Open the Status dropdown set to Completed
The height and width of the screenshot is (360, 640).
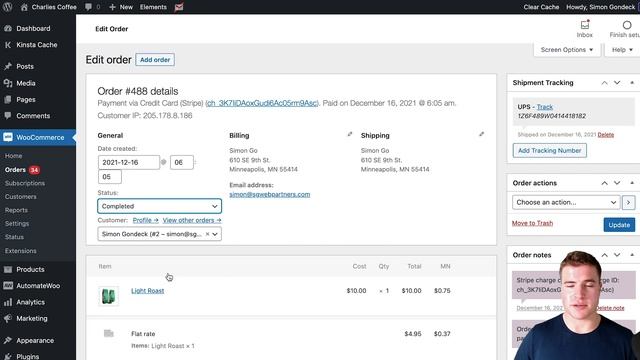click(x=160, y=206)
